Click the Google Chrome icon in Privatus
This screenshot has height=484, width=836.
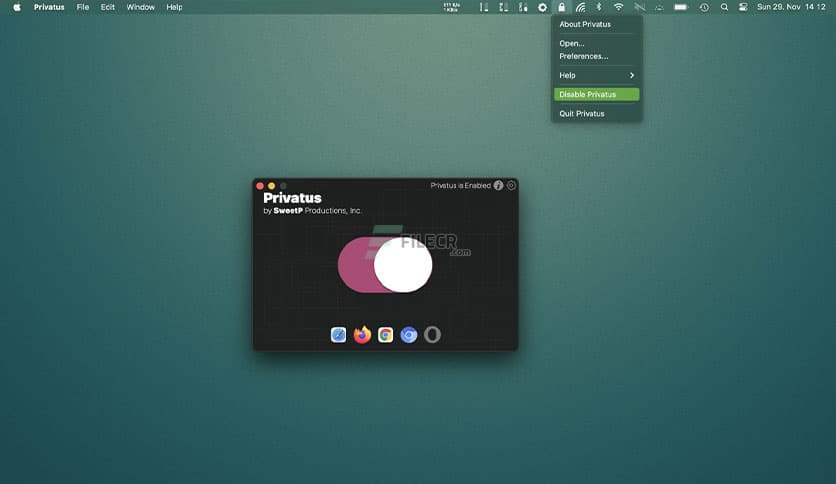click(385, 335)
